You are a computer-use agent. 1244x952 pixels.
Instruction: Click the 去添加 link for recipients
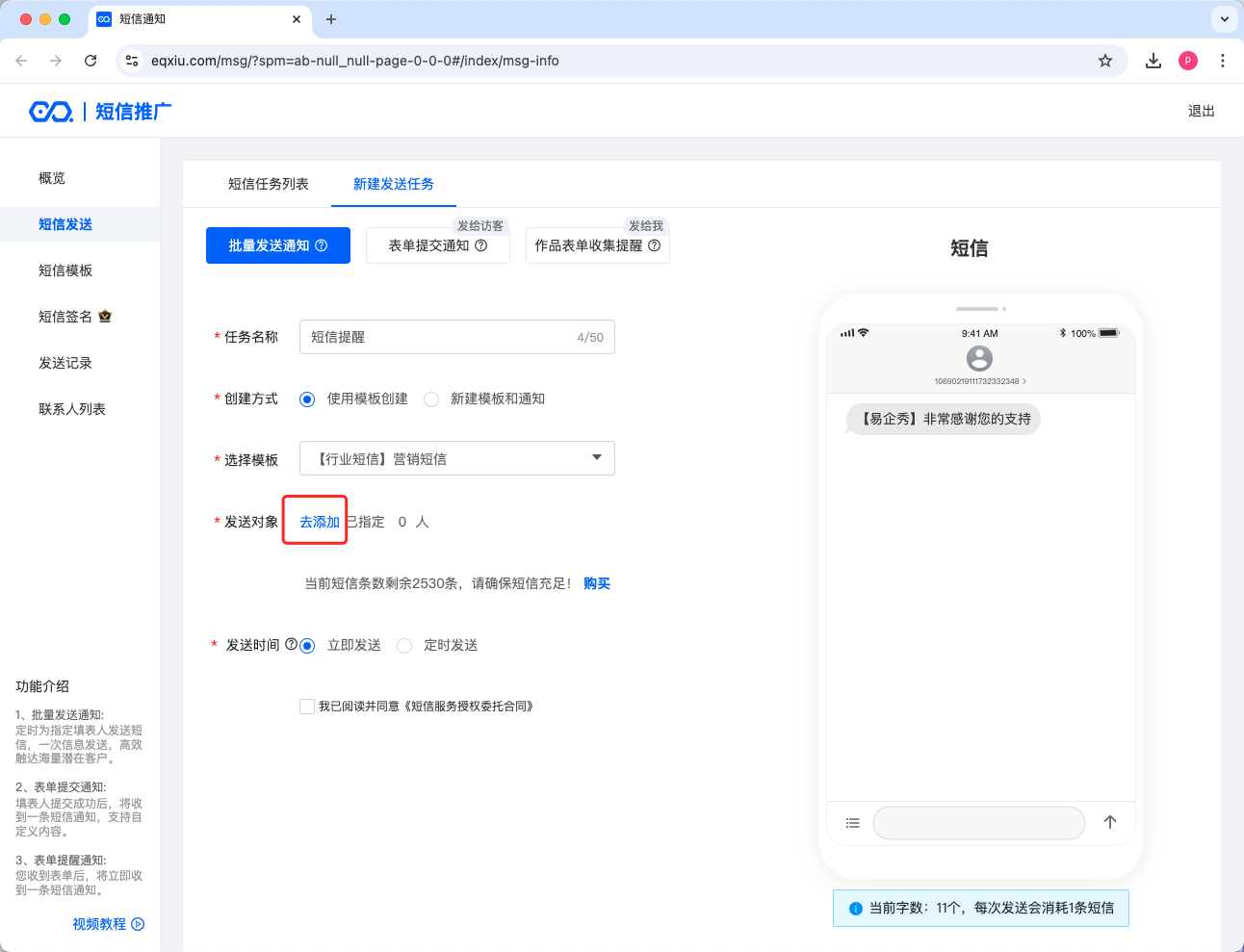point(319,522)
